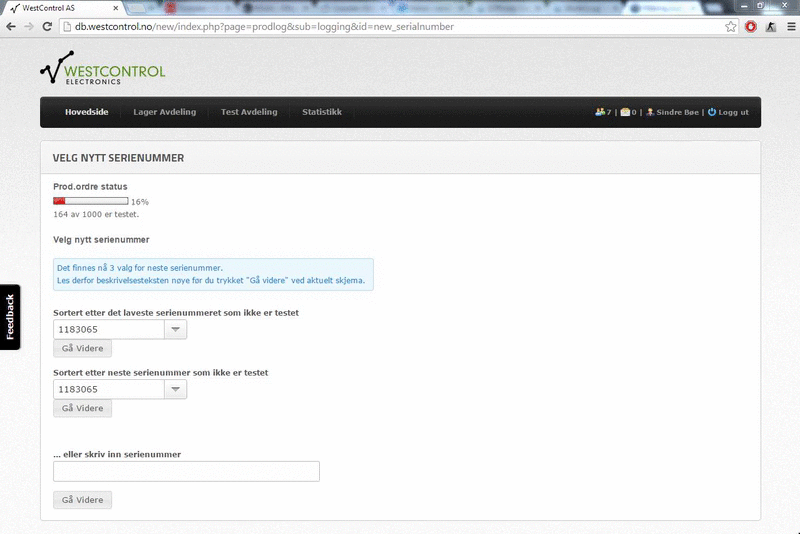Click the WestControl Electronics logo

103,68
